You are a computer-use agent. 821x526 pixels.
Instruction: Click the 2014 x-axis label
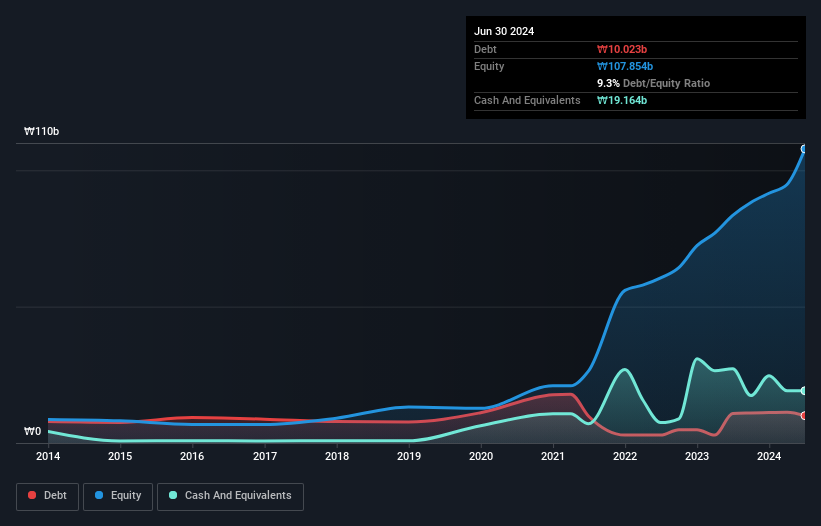[48, 456]
